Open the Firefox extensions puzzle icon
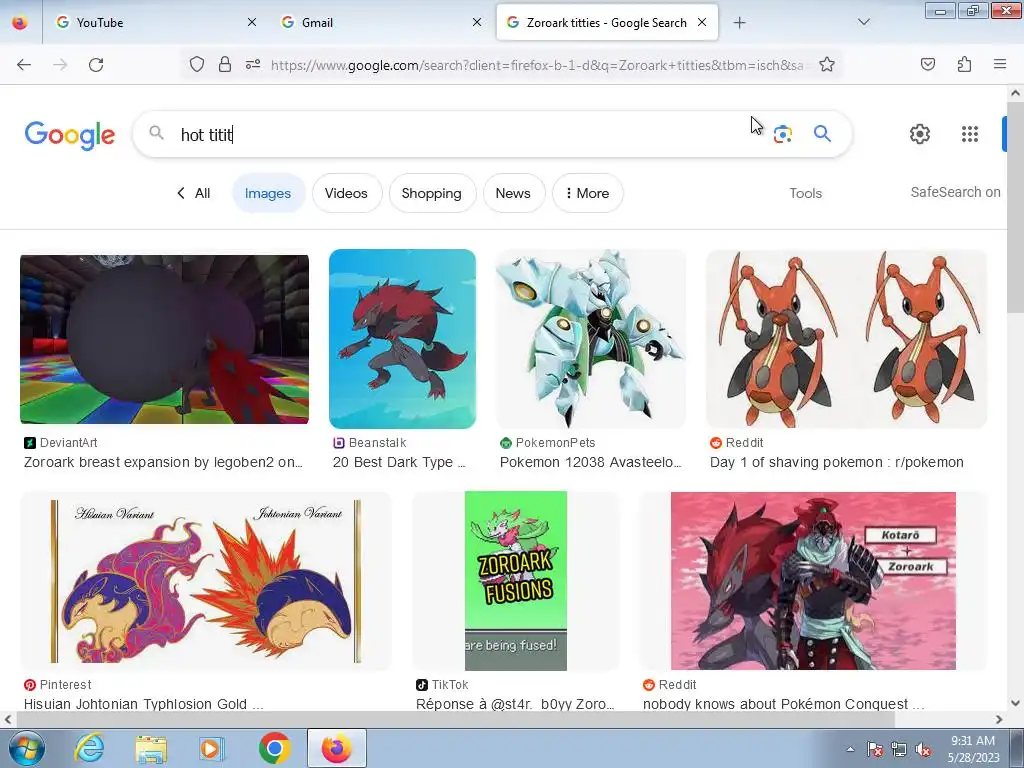This screenshot has width=1024, height=768. [964, 64]
